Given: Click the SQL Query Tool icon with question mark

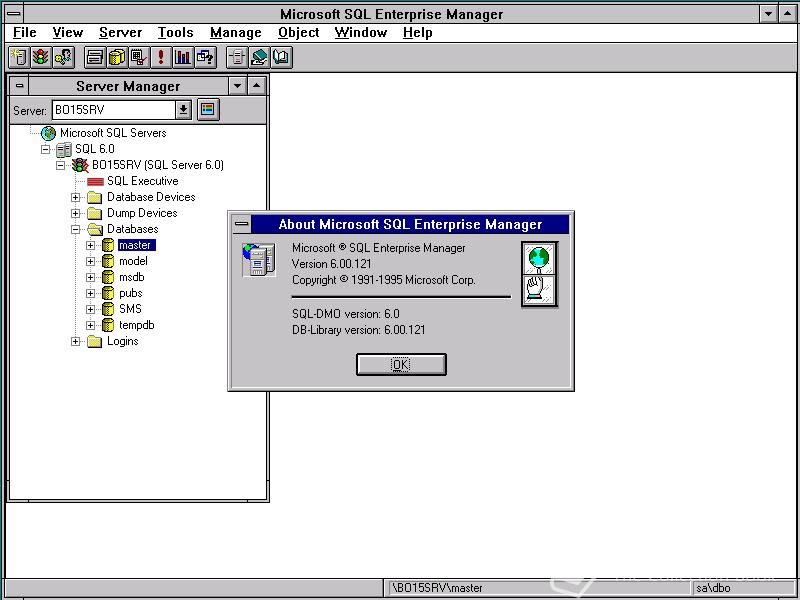Looking at the screenshot, I should (x=205, y=57).
